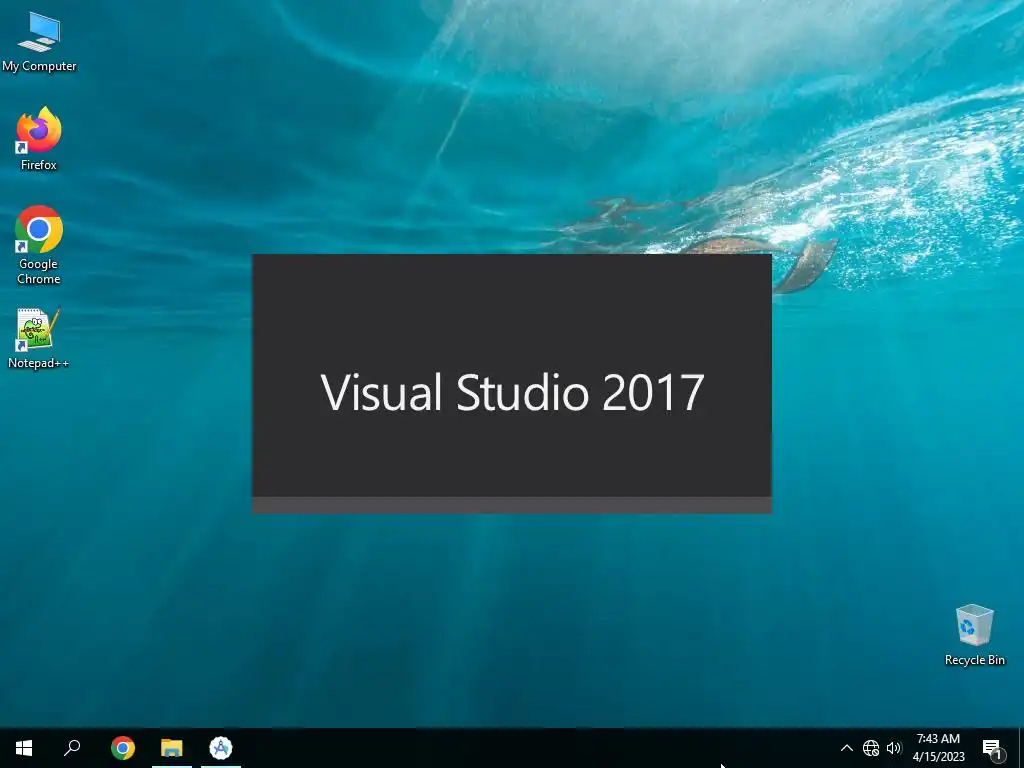Switch to the Visual Studio installer taskbar app
Image resolution: width=1024 pixels, height=768 pixels.
pos(221,748)
